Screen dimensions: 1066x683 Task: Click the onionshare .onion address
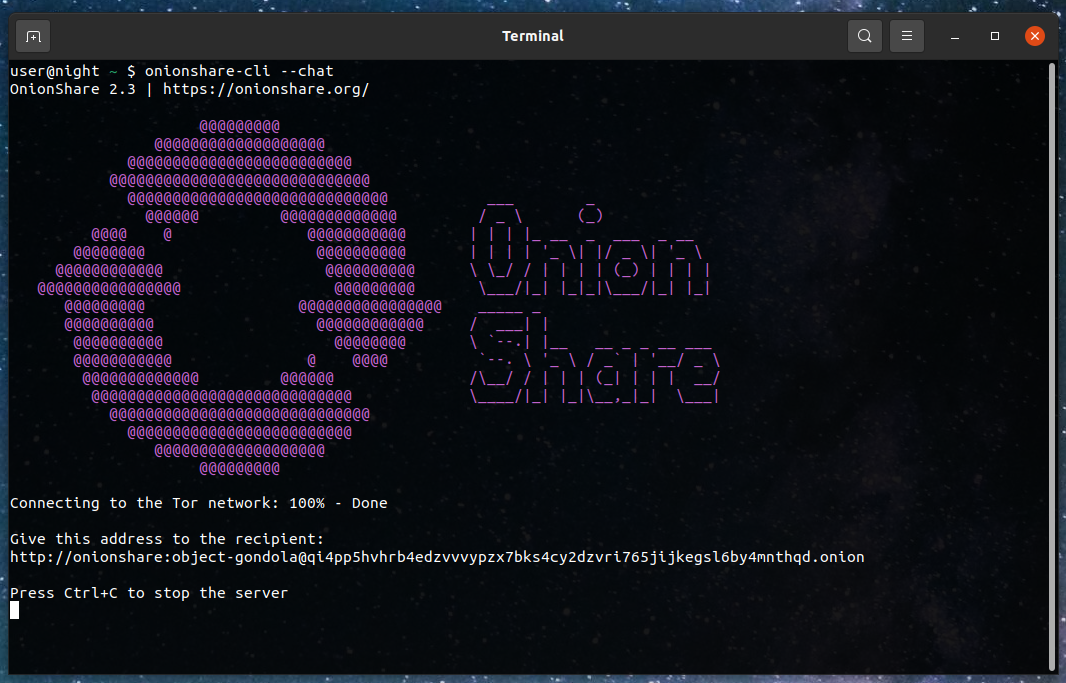tap(437, 557)
